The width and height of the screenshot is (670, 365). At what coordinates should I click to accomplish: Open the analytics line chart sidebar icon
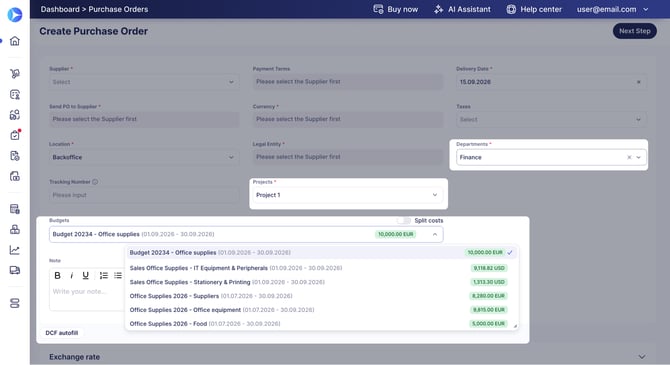click(x=15, y=250)
